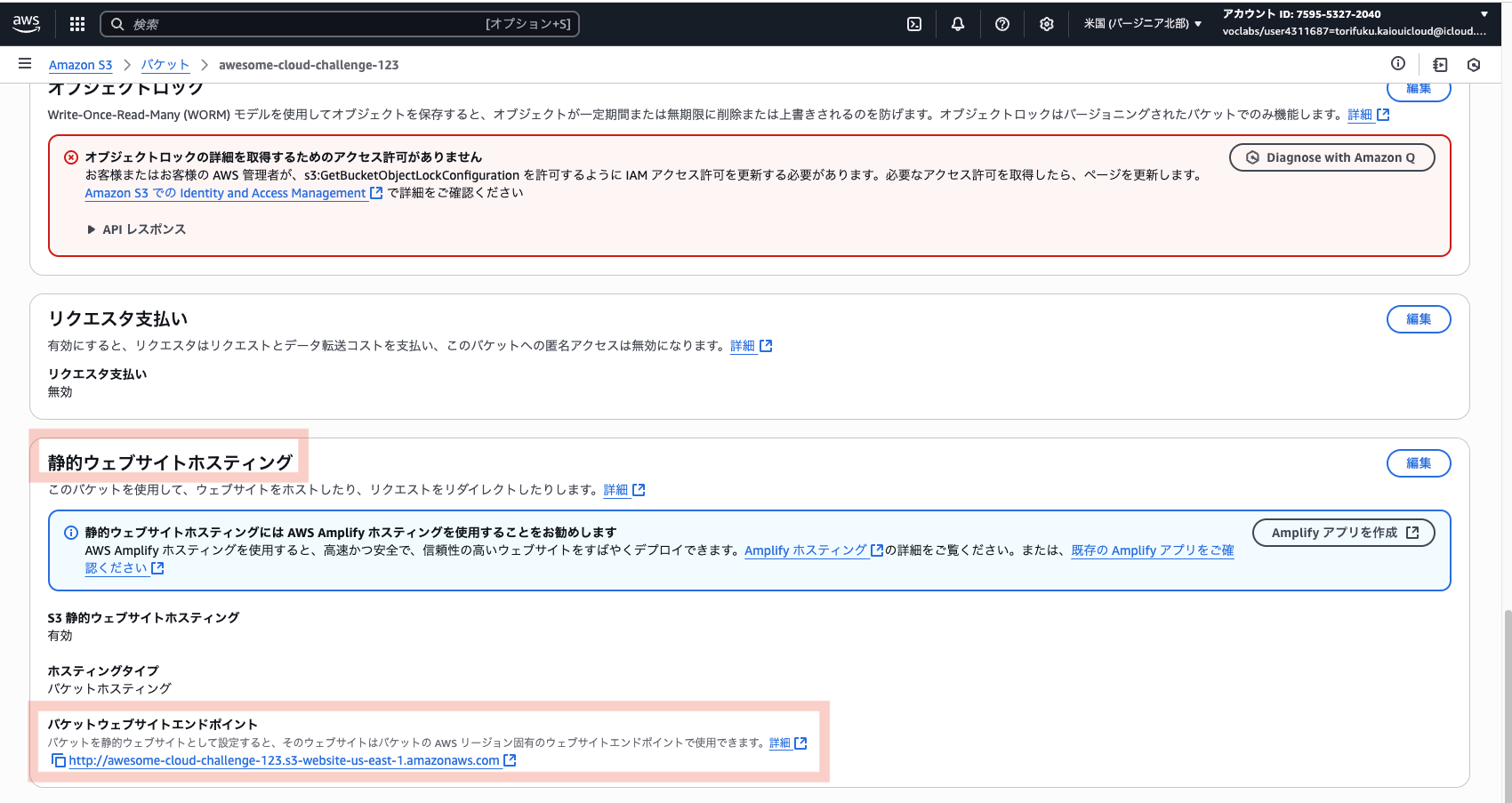Click the search field in the top bar
Viewport: 1512px width, 803px height.
click(340, 24)
